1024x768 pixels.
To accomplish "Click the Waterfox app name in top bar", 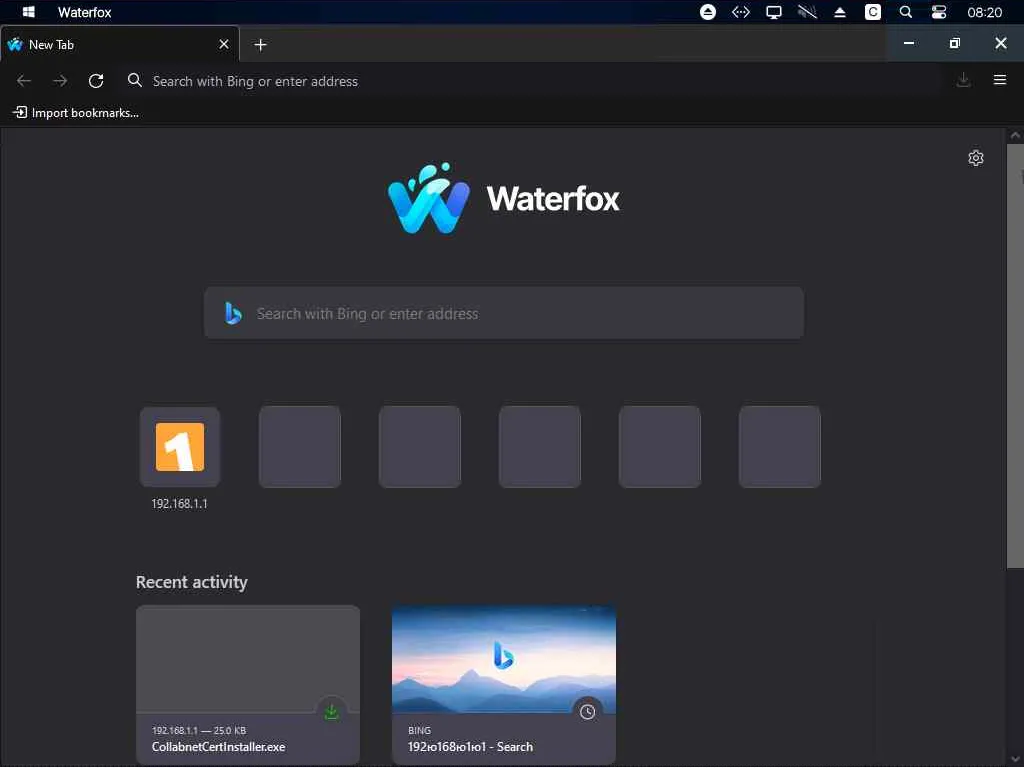I will pos(84,12).
